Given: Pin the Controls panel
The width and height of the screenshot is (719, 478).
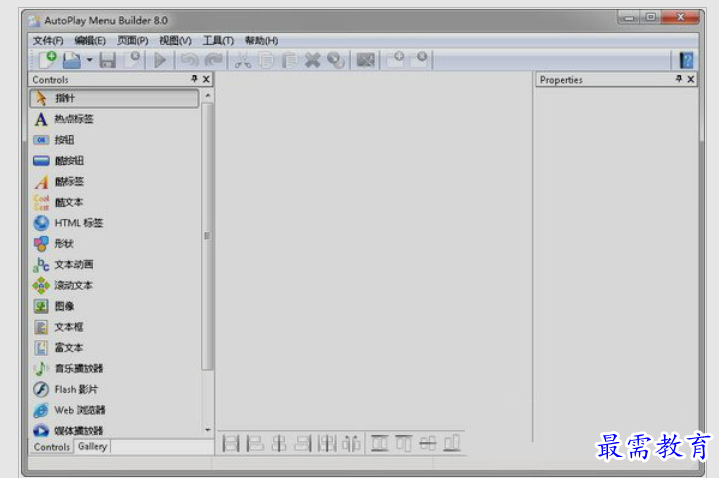Looking at the screenshot, I should point(194,79).
